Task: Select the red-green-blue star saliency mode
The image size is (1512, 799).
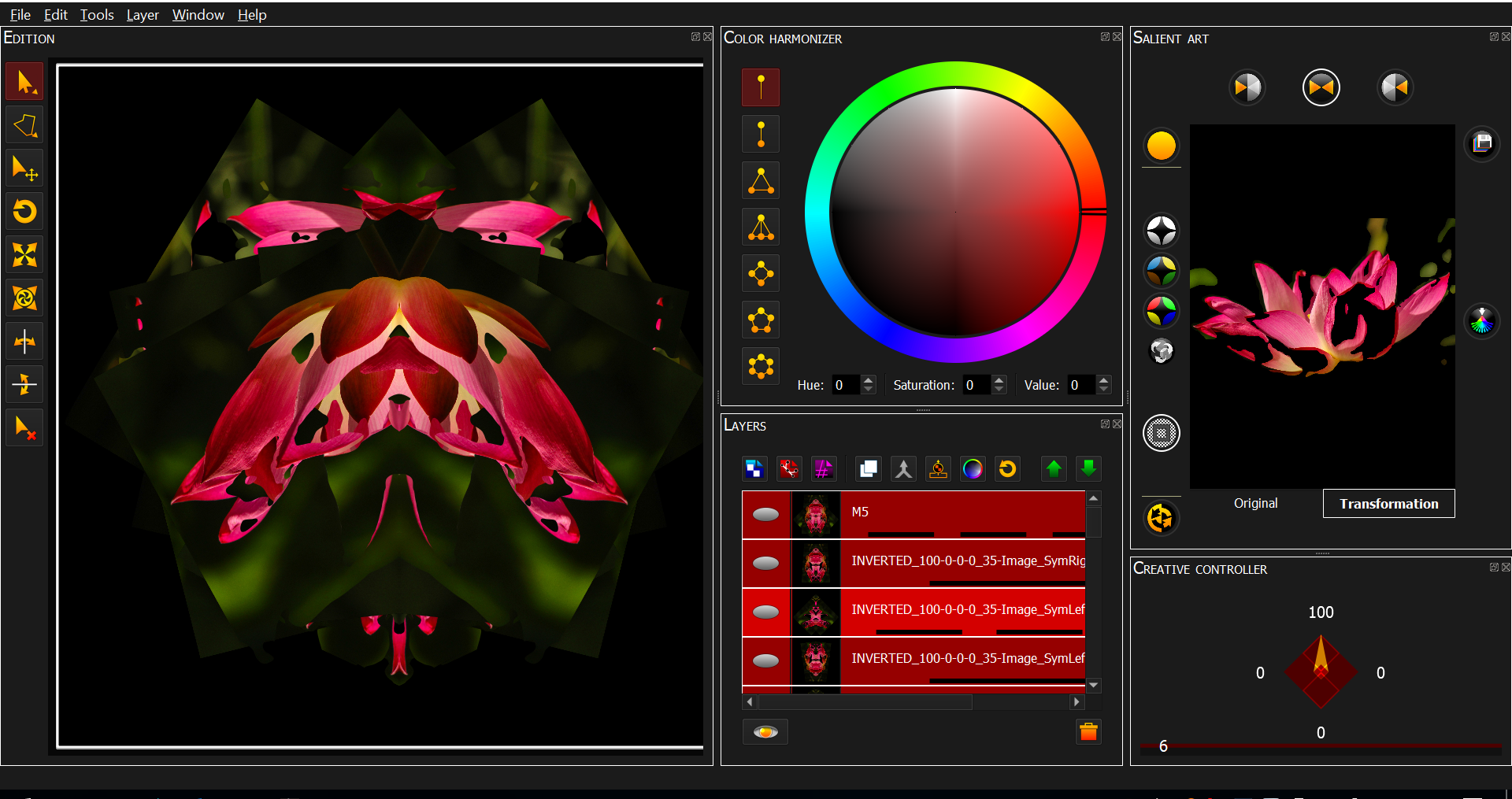Action: pyautogui.click(x=1161, y=311)
